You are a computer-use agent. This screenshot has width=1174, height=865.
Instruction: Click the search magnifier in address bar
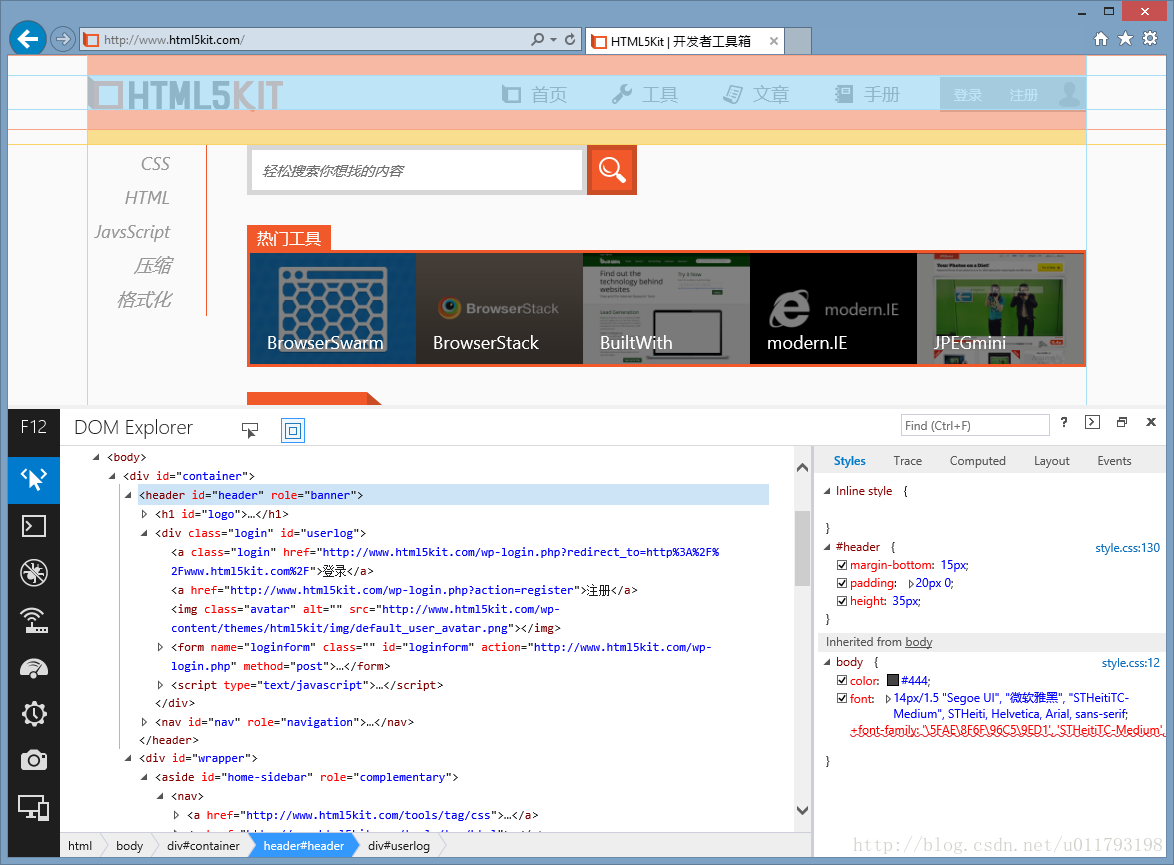click(538, 39)
